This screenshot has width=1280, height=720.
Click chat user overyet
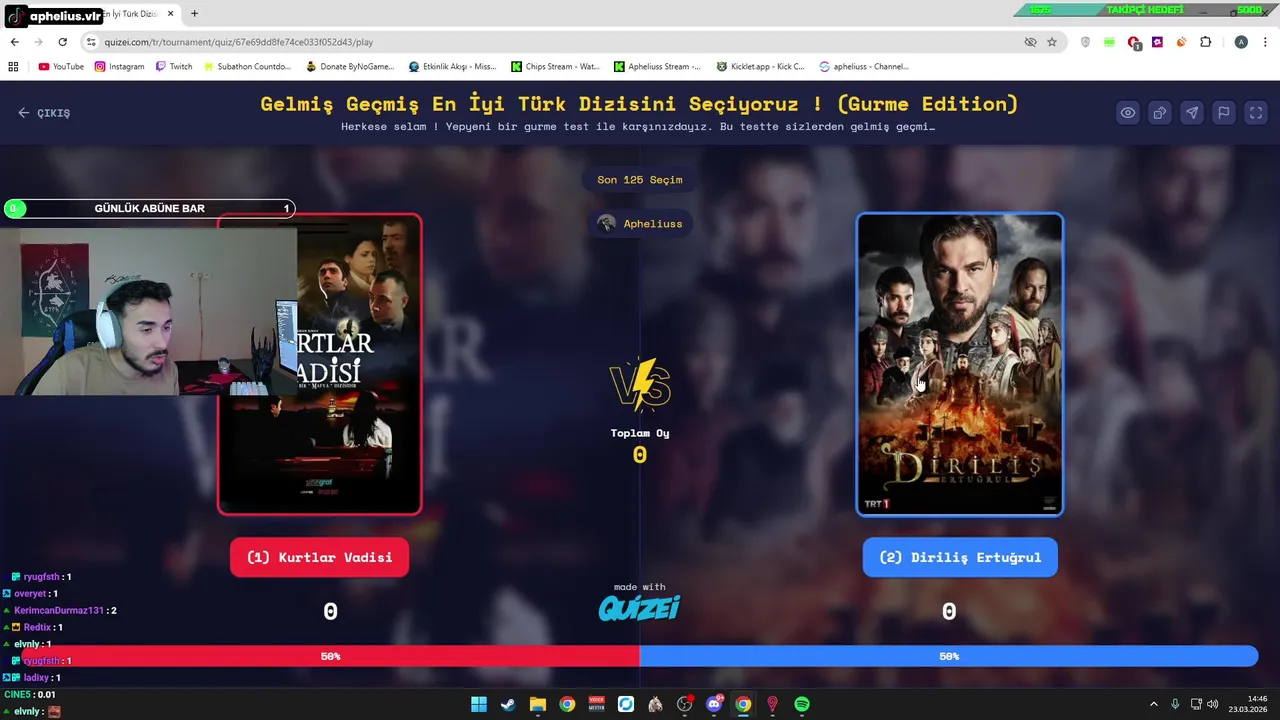click(30, 593)
